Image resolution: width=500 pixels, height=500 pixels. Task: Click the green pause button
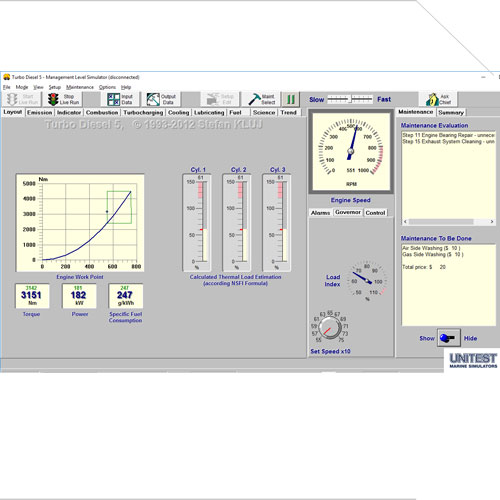[291, 99]
